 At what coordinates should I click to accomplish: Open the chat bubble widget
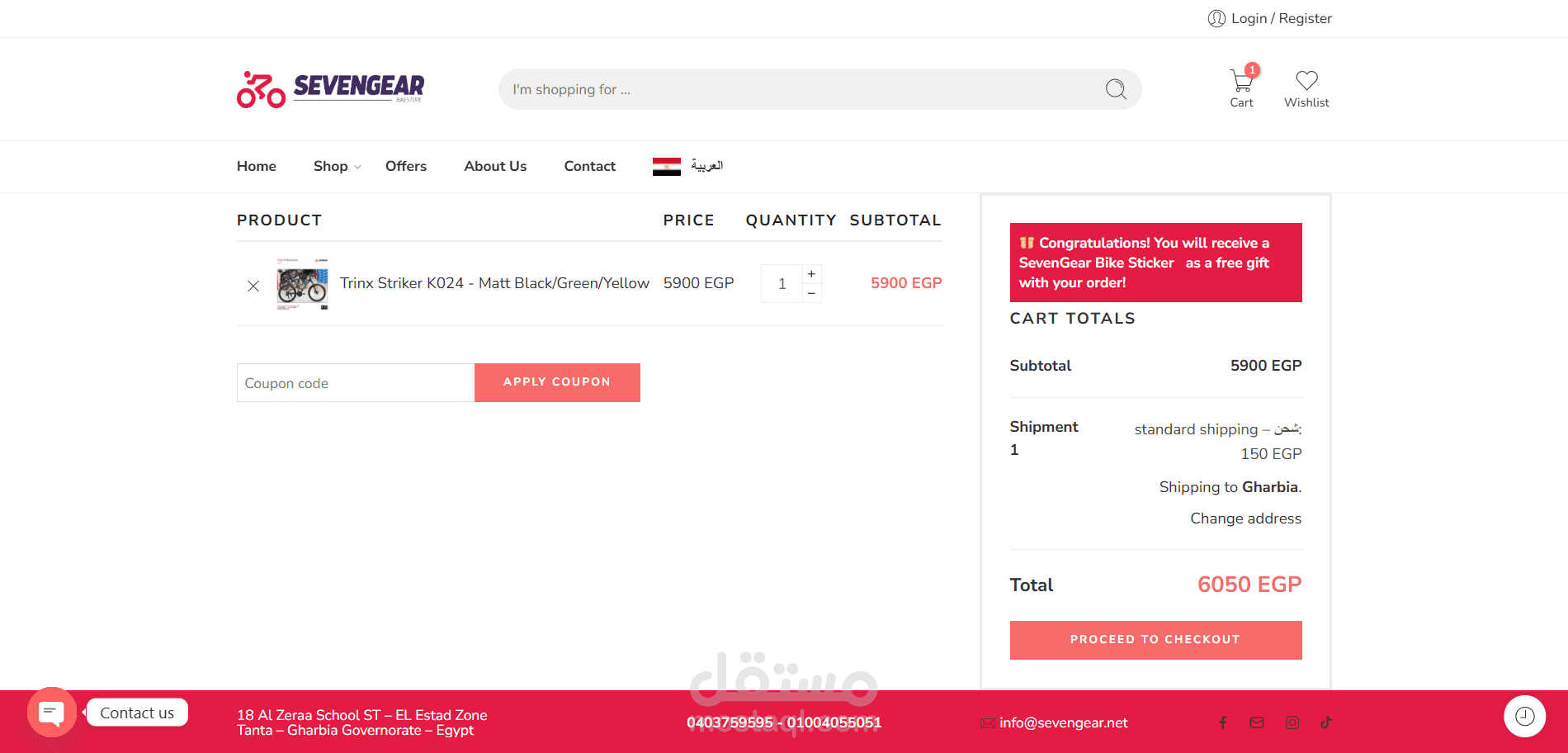52,712
